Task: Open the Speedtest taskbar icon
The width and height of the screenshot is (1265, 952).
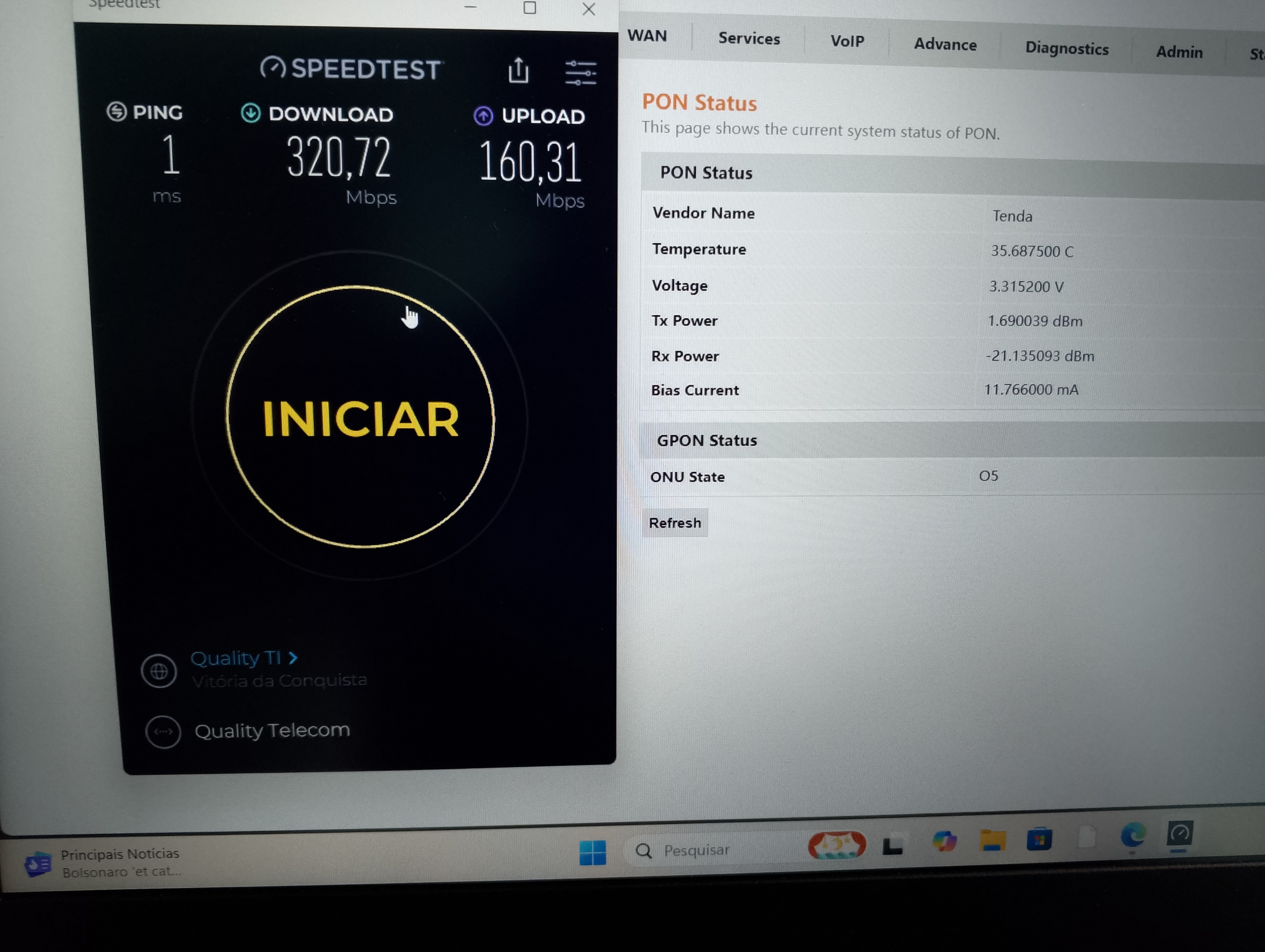Action: tap(1180, 834)
